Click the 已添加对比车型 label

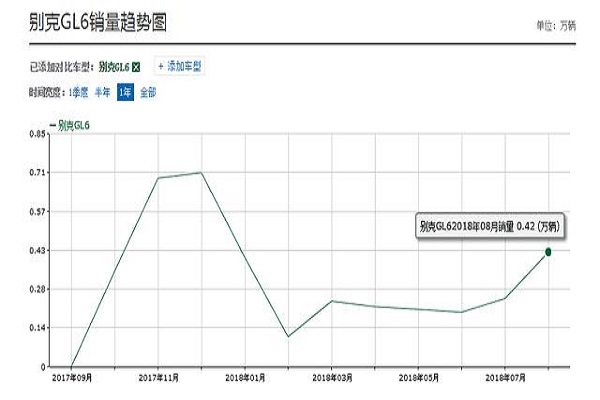pos(62,67)
